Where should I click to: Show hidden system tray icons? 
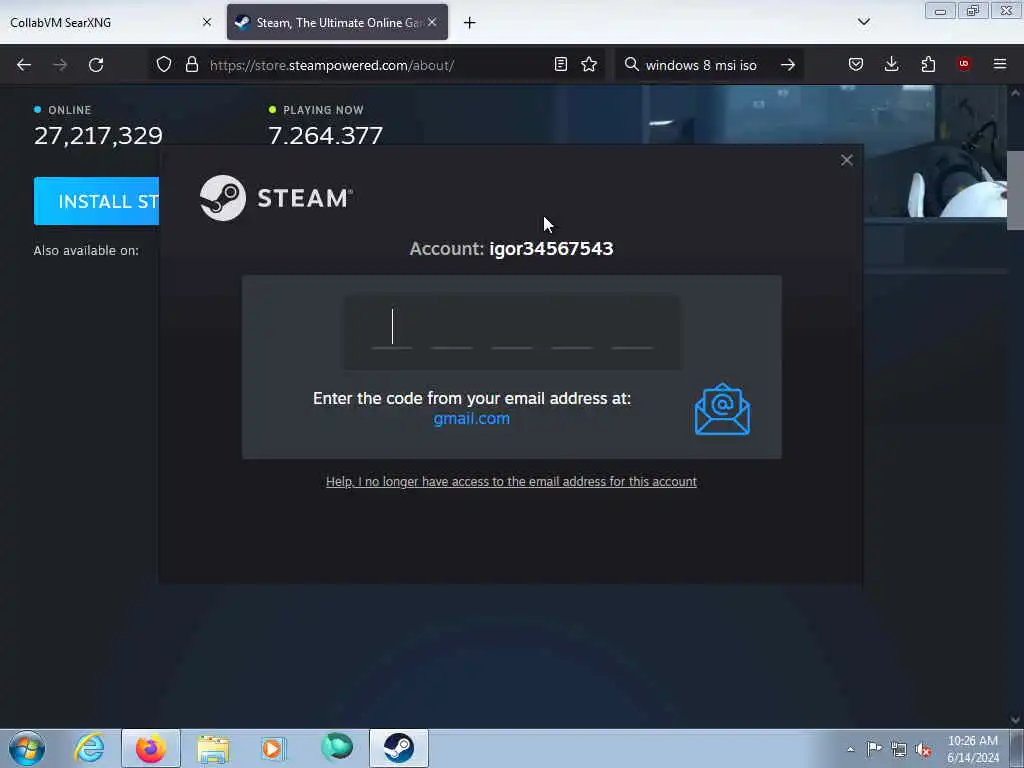pos(850,749)
